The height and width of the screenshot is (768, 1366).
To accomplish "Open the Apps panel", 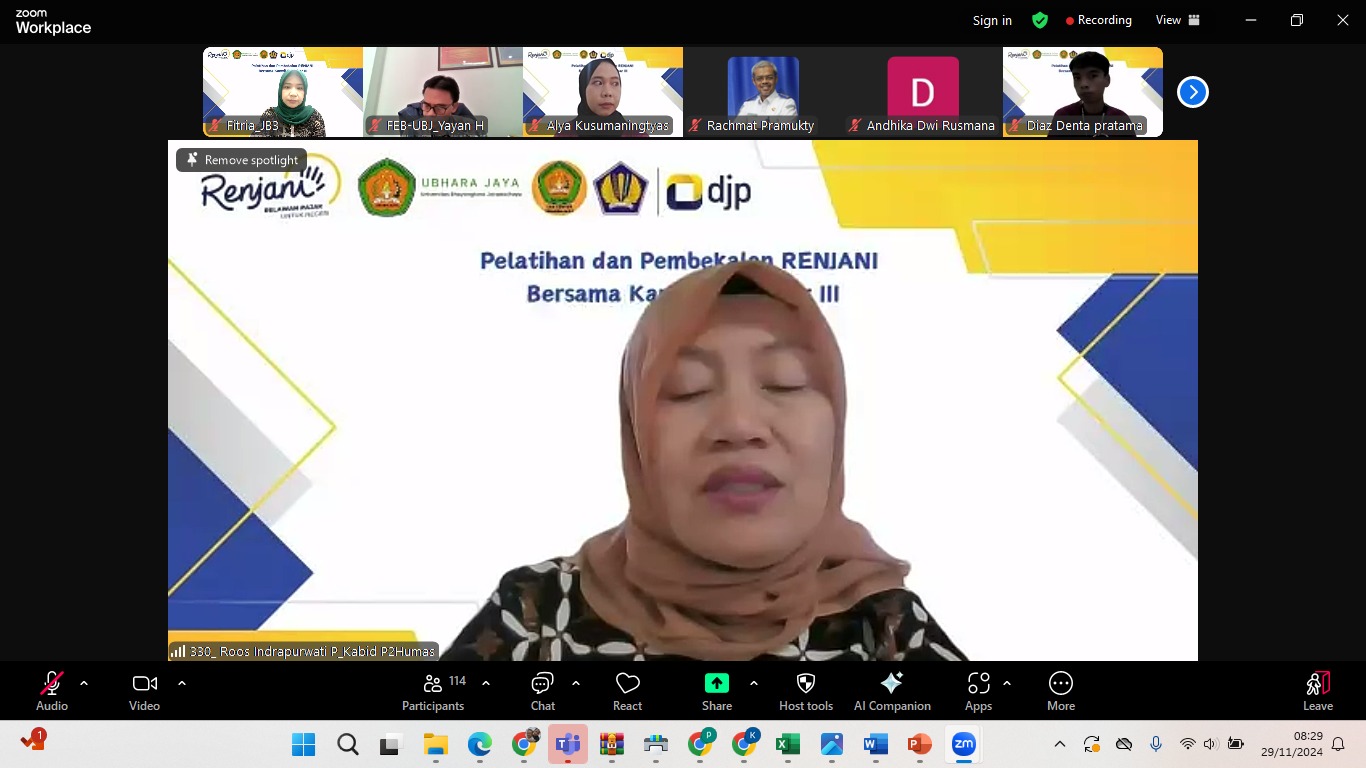I will coord(978,691).
